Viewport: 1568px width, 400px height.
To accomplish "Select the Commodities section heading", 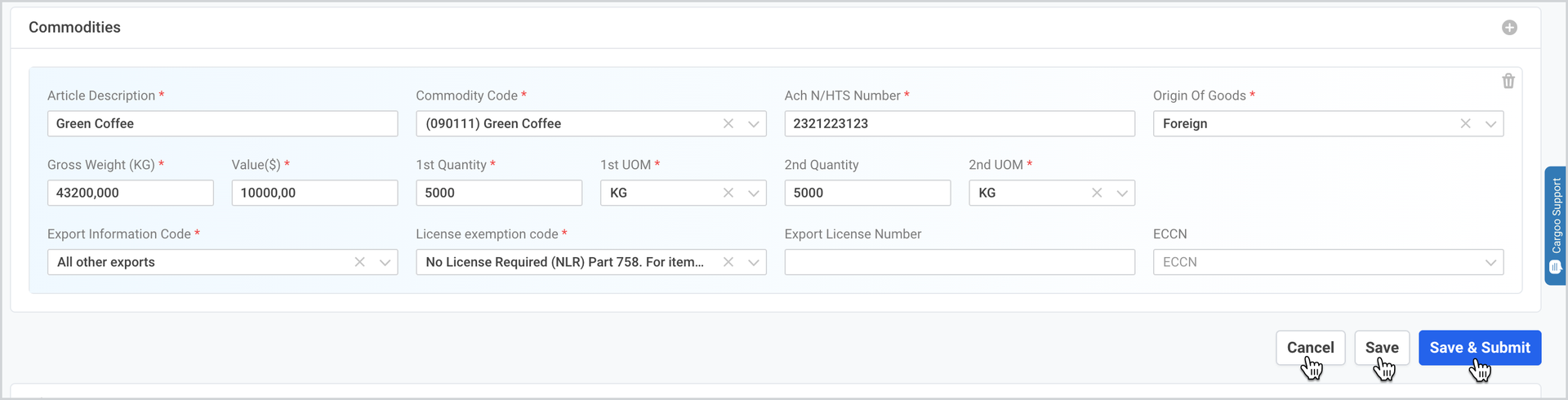I will 74,27.
